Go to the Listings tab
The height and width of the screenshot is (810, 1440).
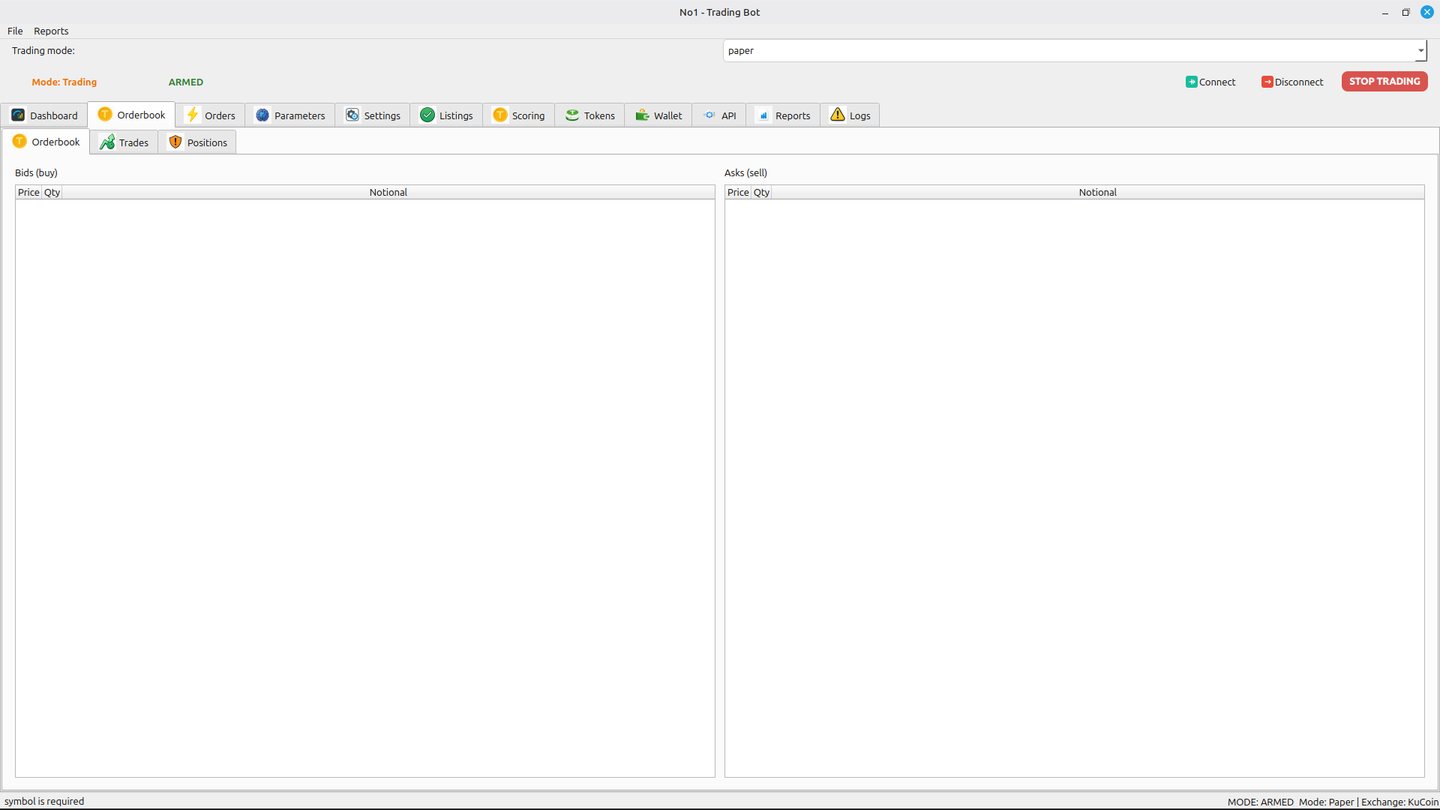click(x=447, y=115)
